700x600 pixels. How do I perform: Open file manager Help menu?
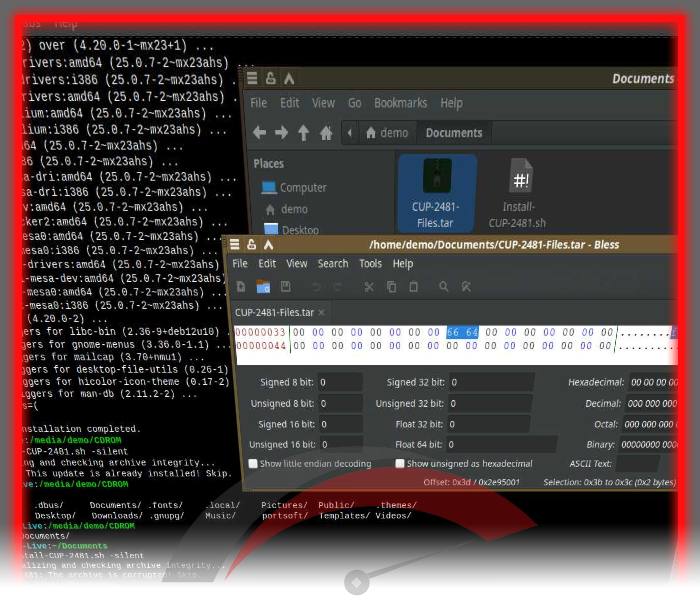(451, 103)
